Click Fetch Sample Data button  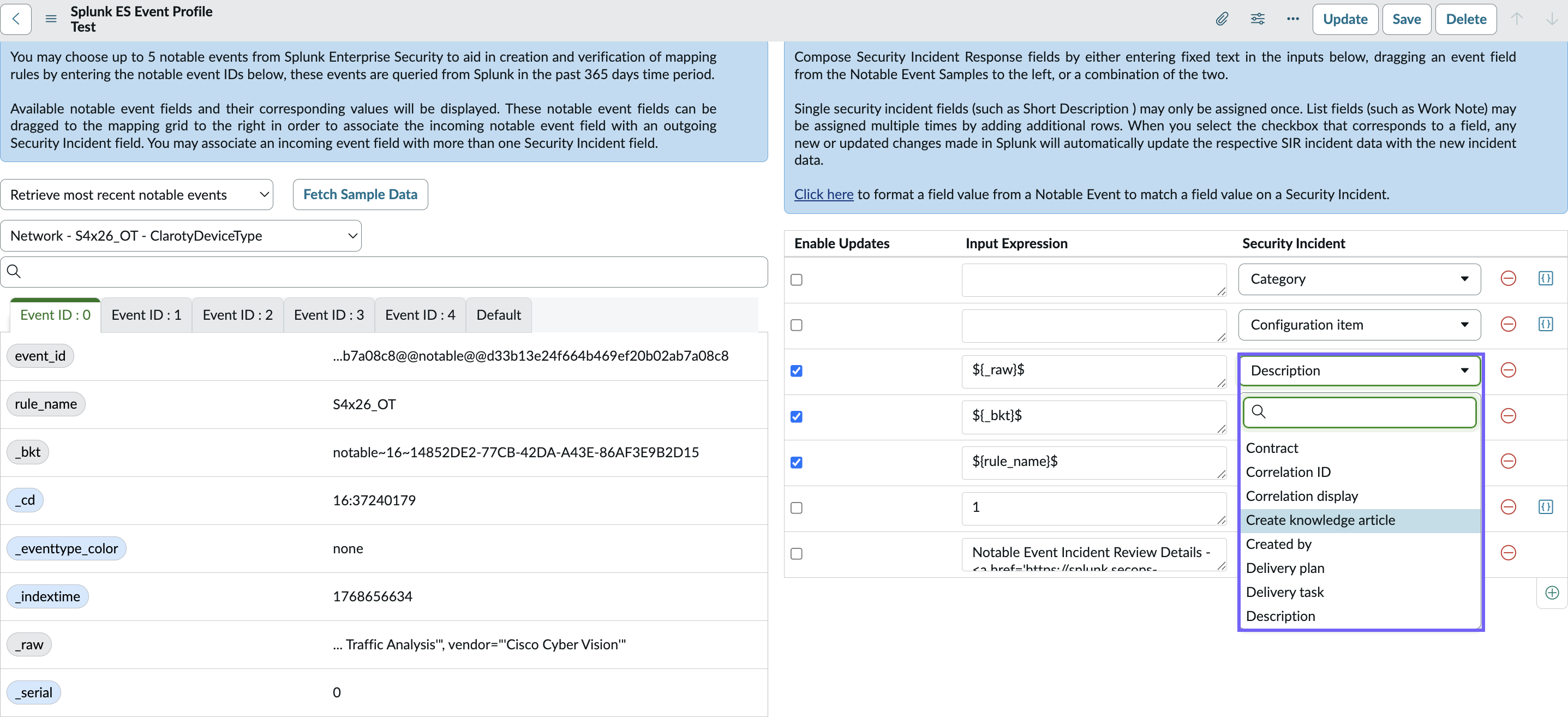point(360,195)
